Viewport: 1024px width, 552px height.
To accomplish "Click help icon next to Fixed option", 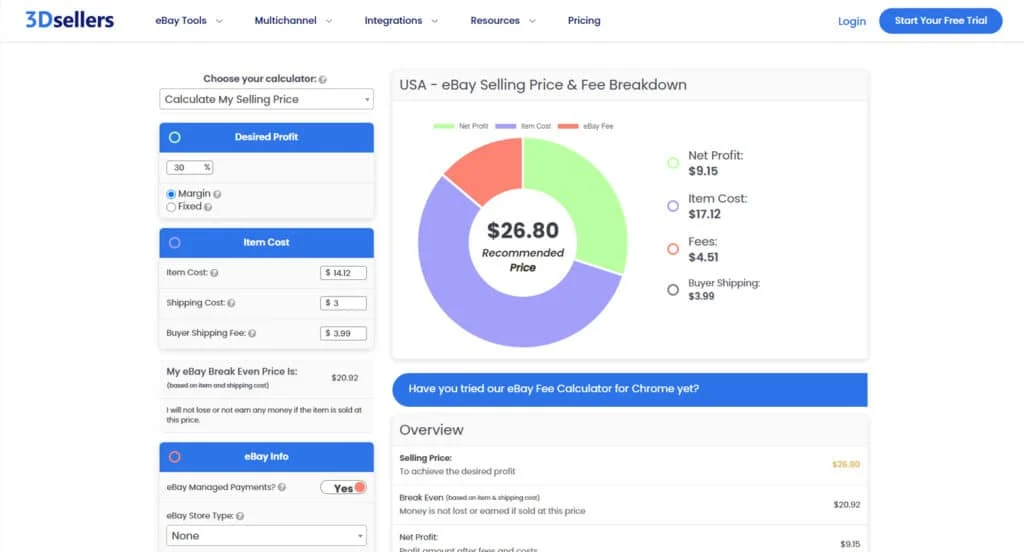I will click(208, 207).
